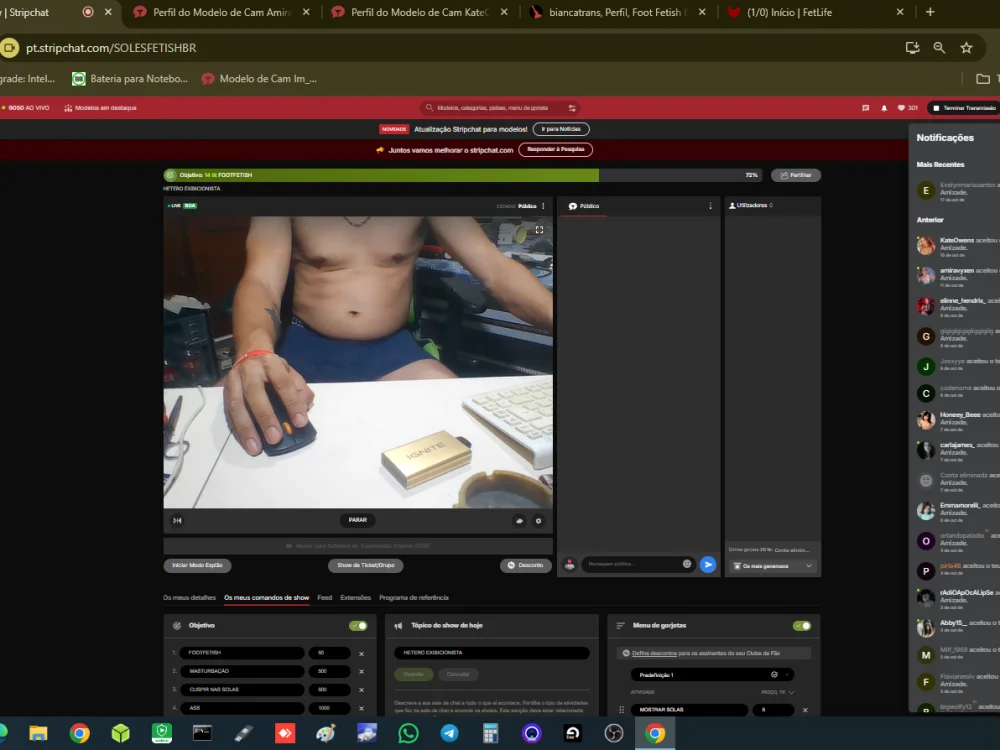Click the 'Iniciar Modo Espião' button
This screenshot has height=750, width=1000.
coord(196,565)
